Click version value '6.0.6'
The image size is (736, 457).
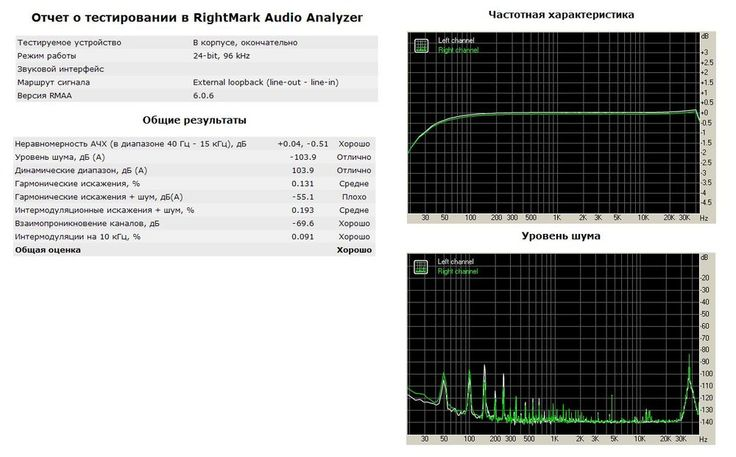[x=203, y=95]
